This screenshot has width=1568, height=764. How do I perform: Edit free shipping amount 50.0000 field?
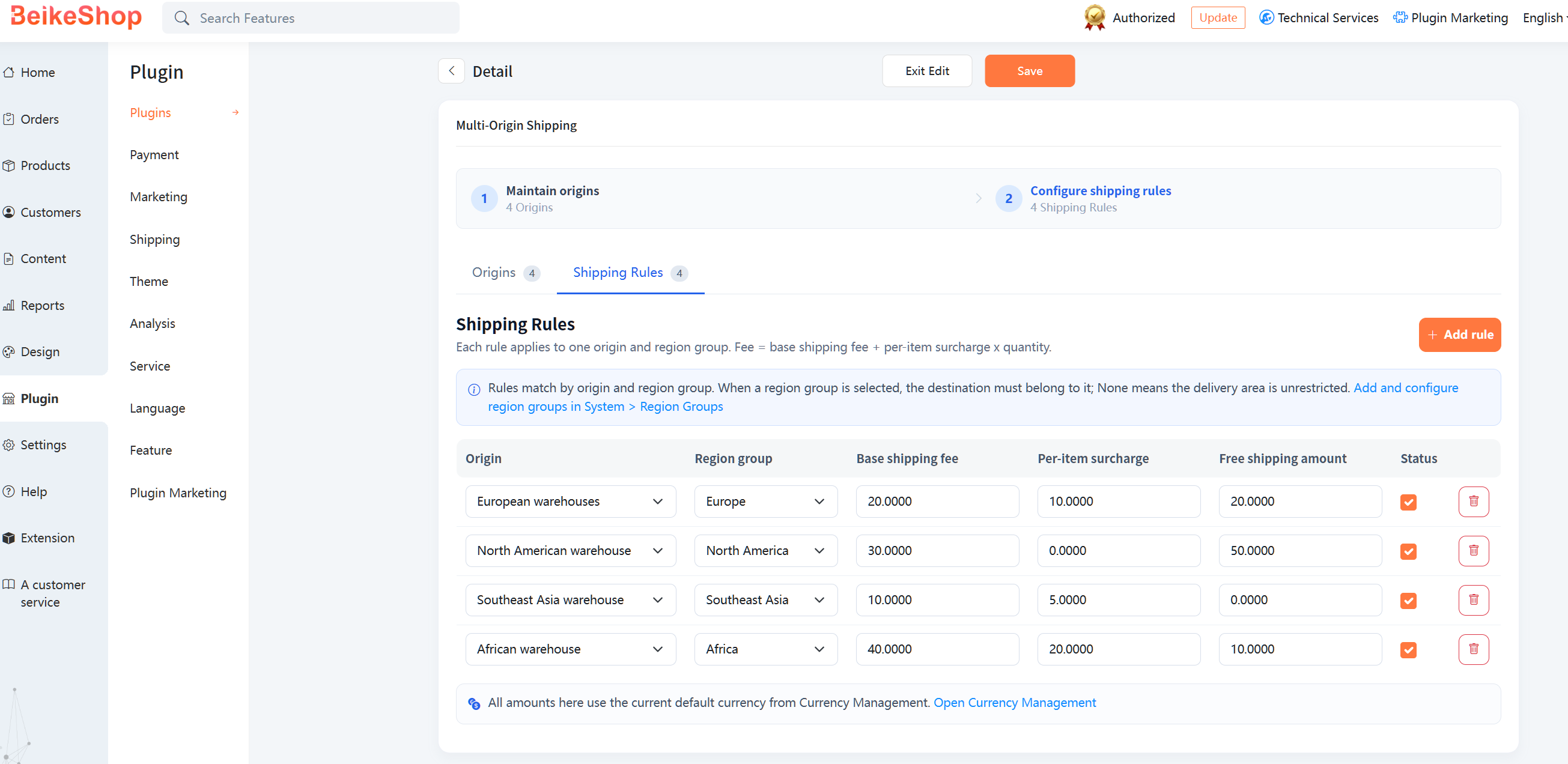click(x=1299, y=551)
